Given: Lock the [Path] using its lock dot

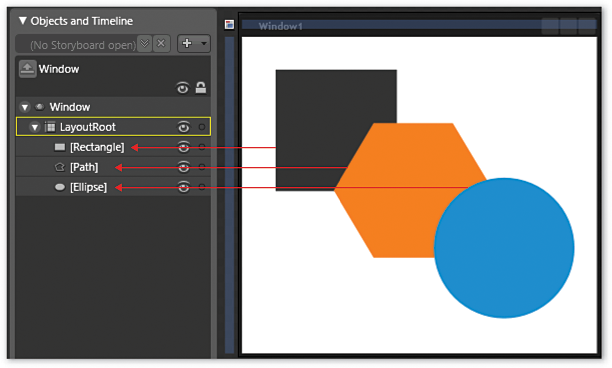Looking at the screenshot, I should coord(201,167).
